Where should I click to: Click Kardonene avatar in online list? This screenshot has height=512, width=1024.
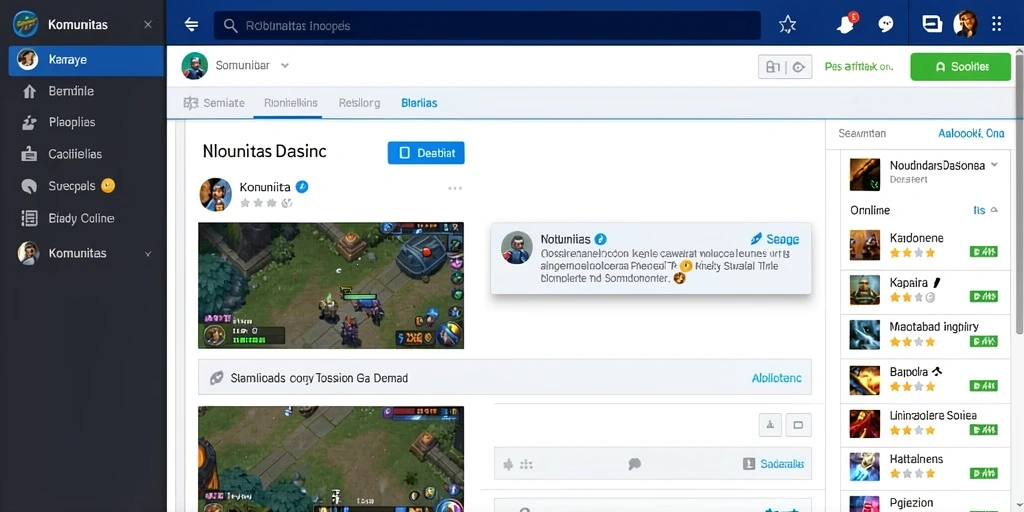pos(865,245)
